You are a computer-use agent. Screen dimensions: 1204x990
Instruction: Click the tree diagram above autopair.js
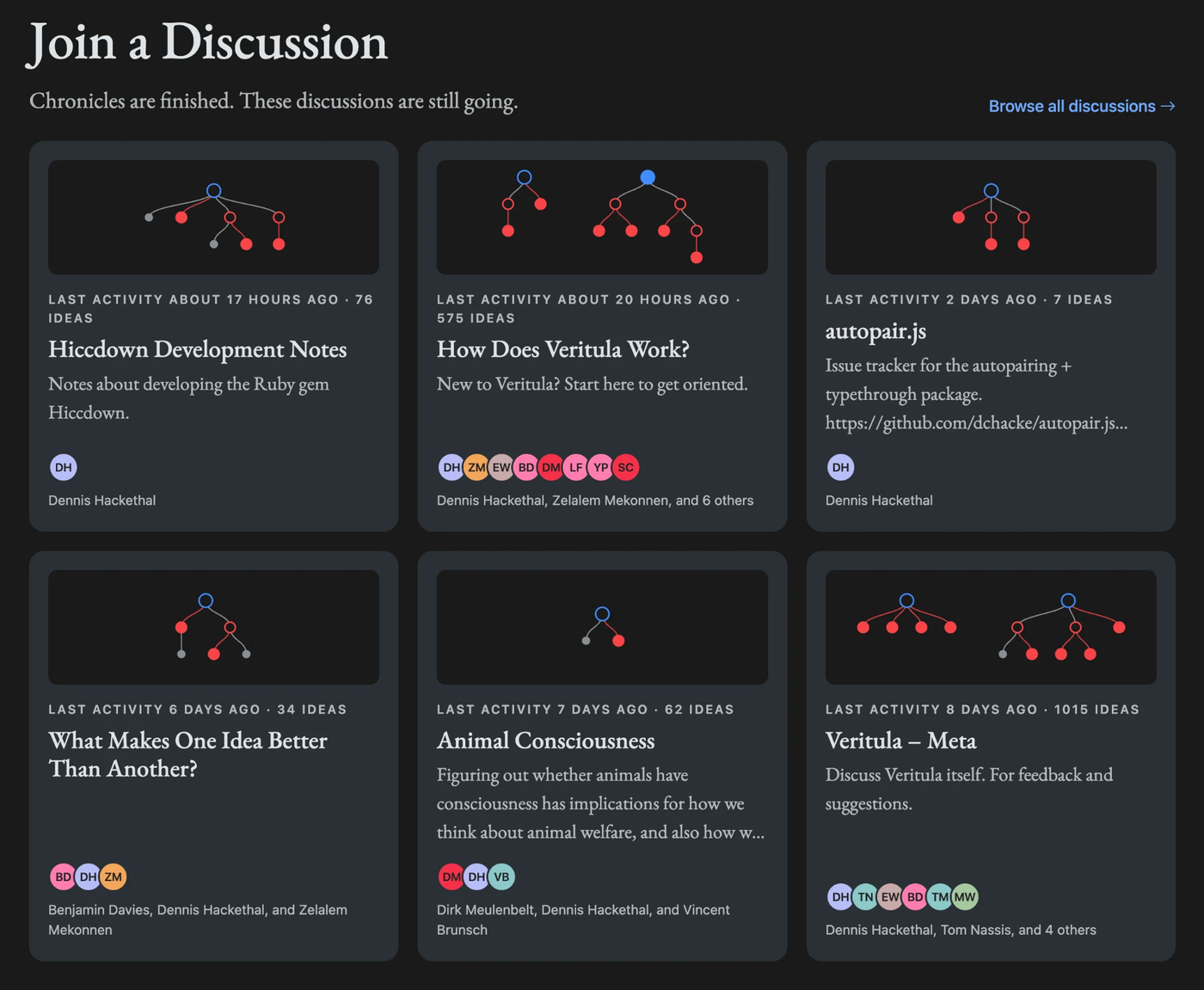[x=991, y=218]
